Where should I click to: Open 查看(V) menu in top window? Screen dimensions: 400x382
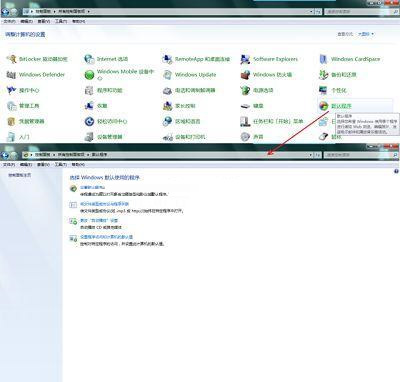coord(44,21)
